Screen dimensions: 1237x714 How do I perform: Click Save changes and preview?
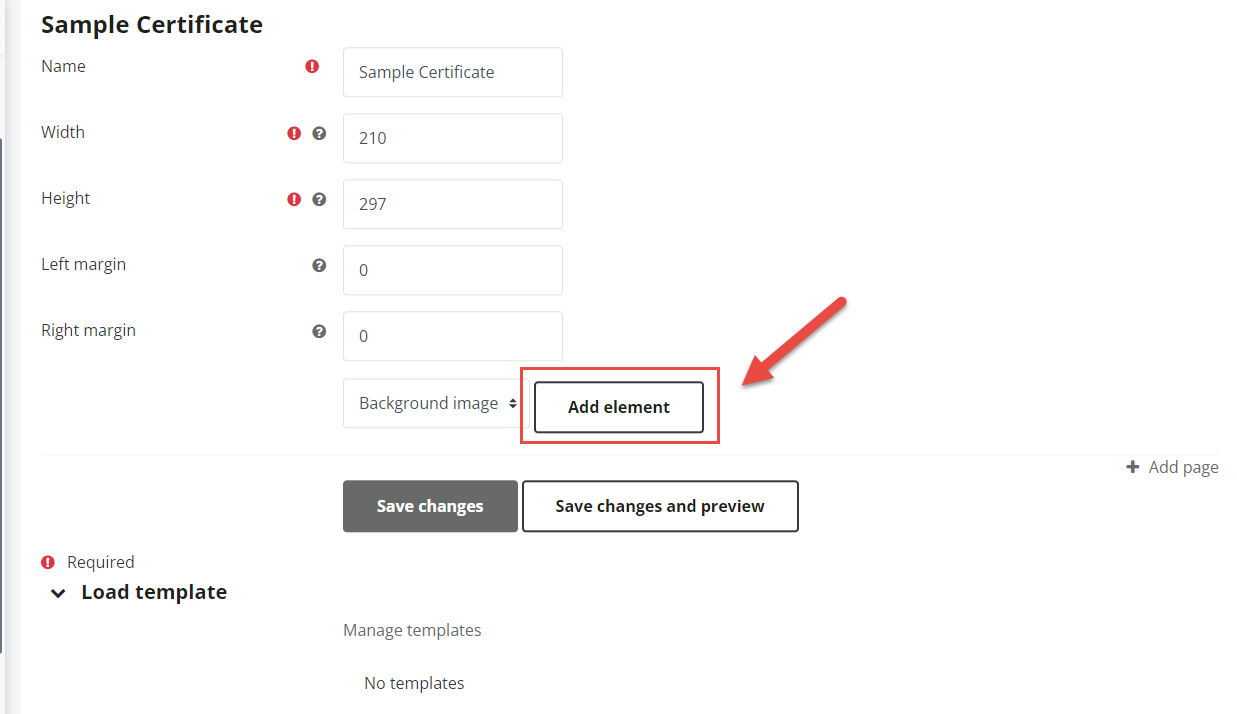click(x=660, y=506)
